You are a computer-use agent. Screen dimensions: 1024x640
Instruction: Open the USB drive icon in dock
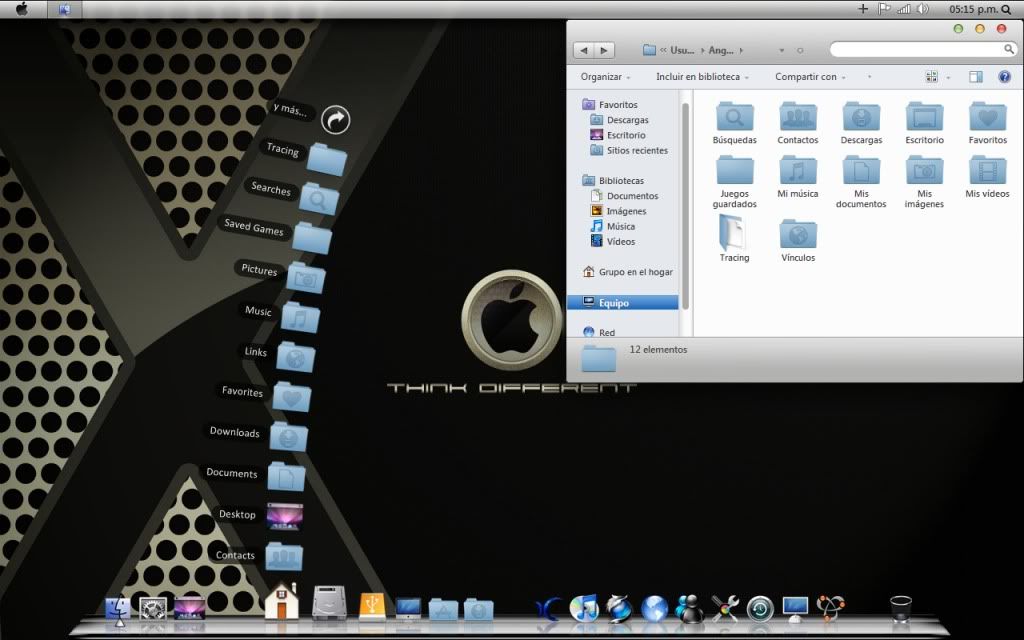point(372,606)
